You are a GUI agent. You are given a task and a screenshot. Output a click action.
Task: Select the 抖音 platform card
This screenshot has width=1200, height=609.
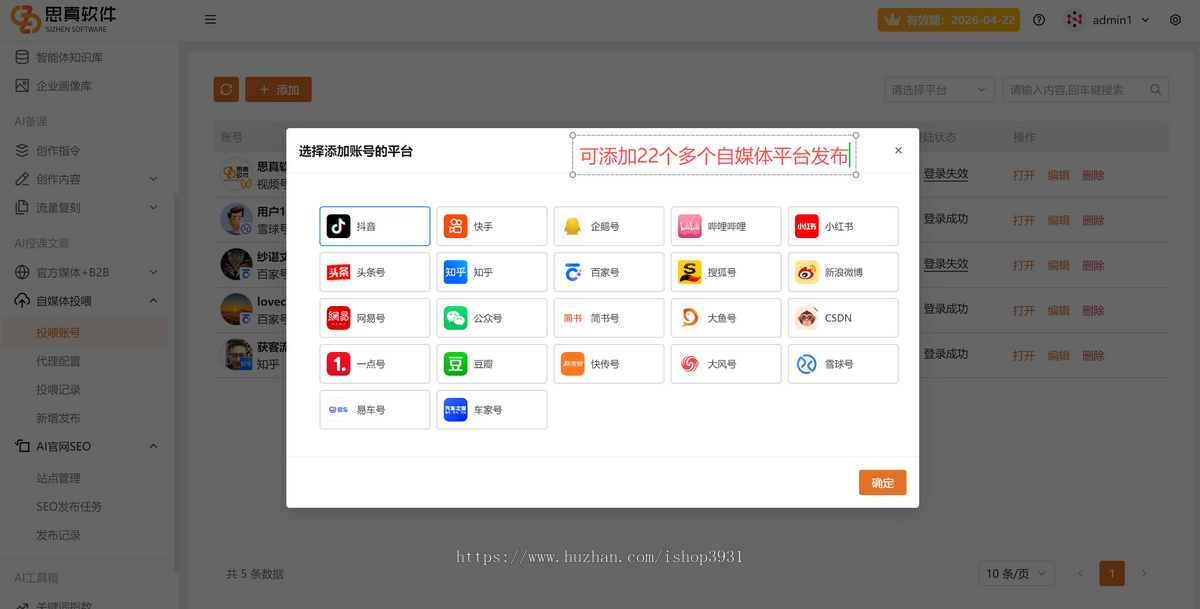[375, 226]
